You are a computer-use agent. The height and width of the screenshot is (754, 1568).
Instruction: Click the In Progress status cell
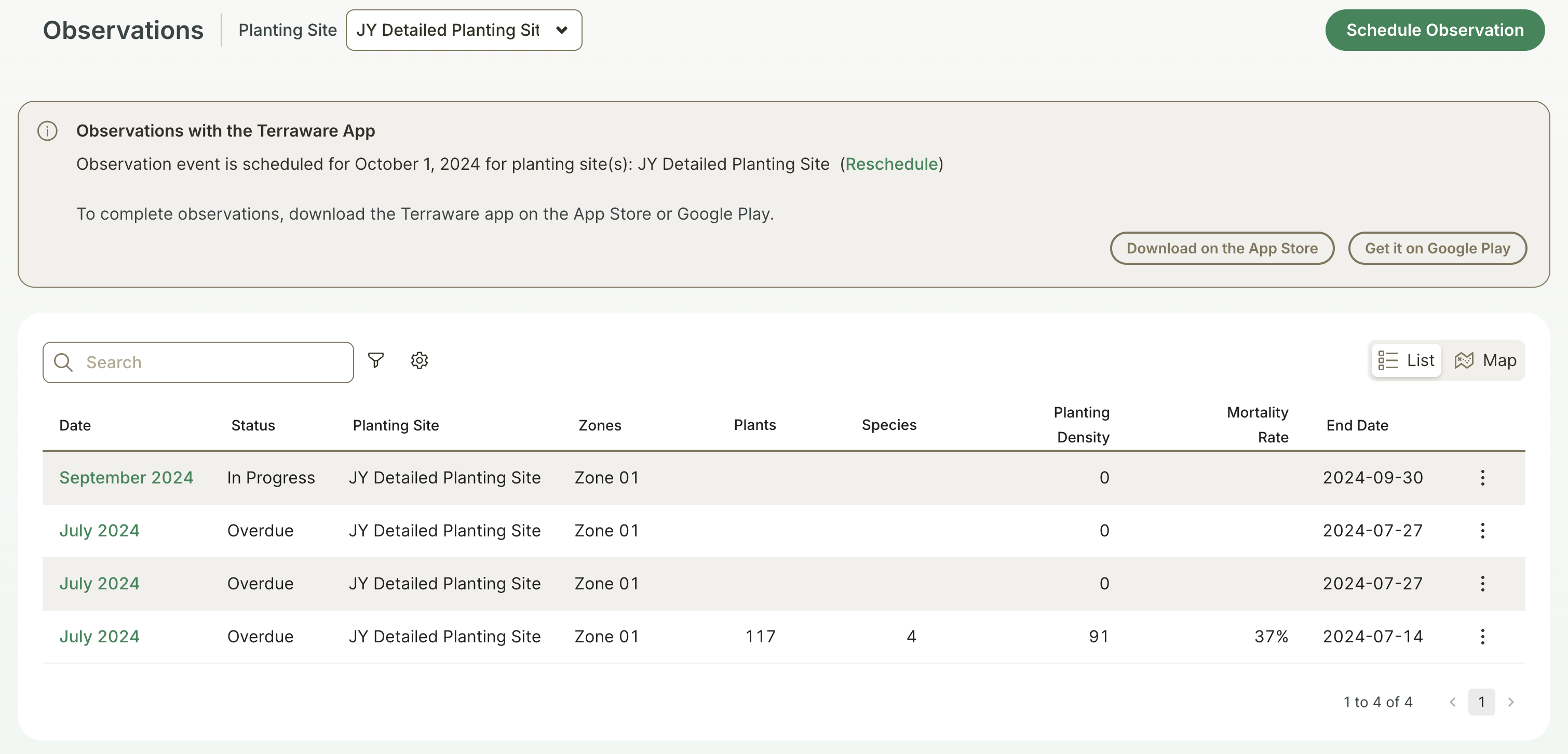271,478
